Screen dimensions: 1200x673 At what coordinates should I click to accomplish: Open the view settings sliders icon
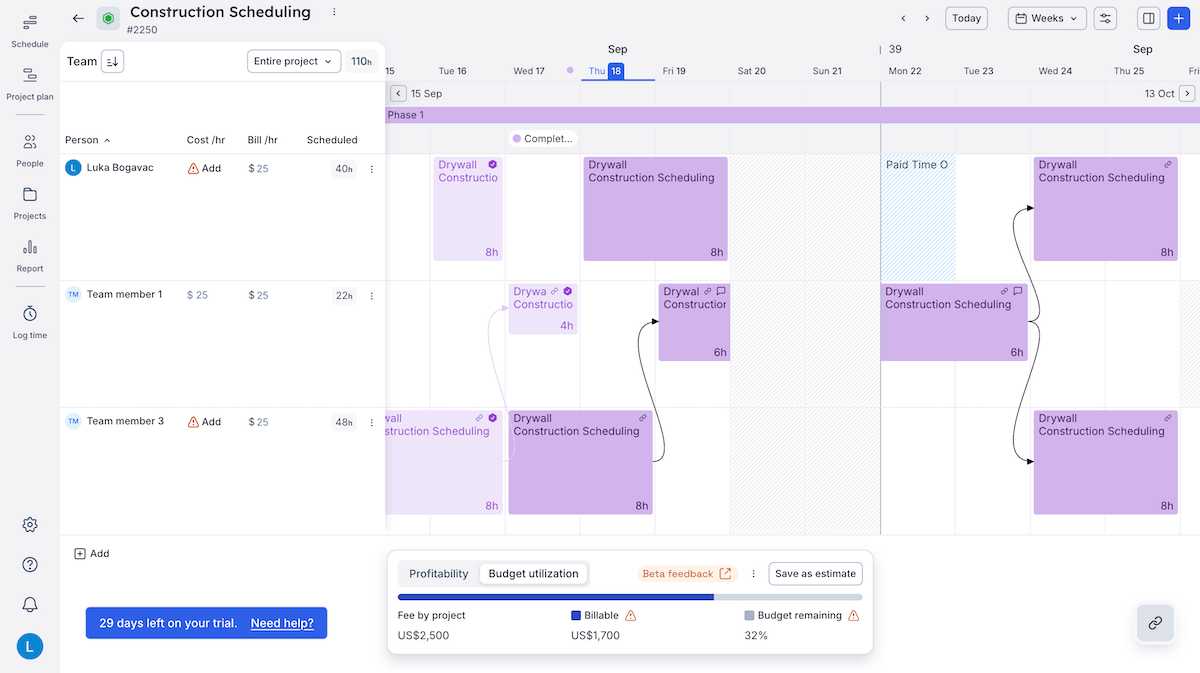coord(1105,17)
